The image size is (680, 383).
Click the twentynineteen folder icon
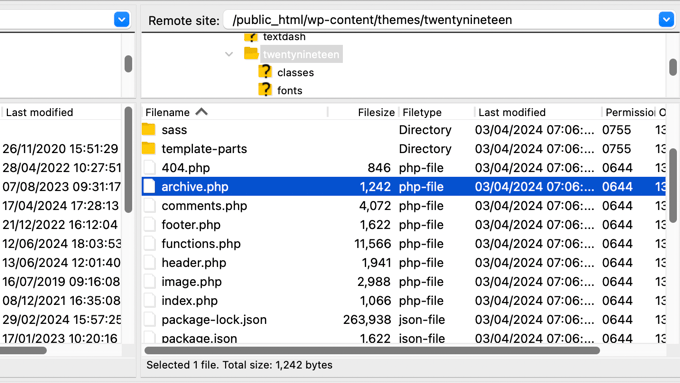click(x=251, y=53)
